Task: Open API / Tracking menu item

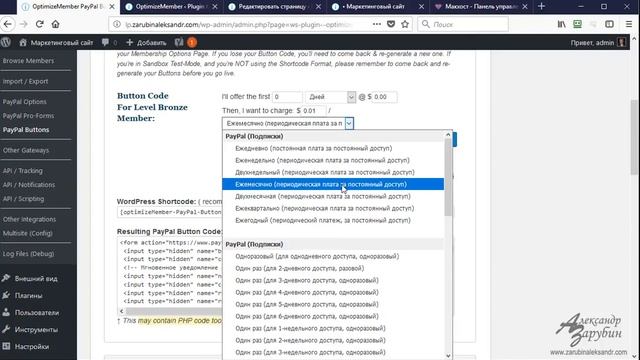Action: pos(22,171)
